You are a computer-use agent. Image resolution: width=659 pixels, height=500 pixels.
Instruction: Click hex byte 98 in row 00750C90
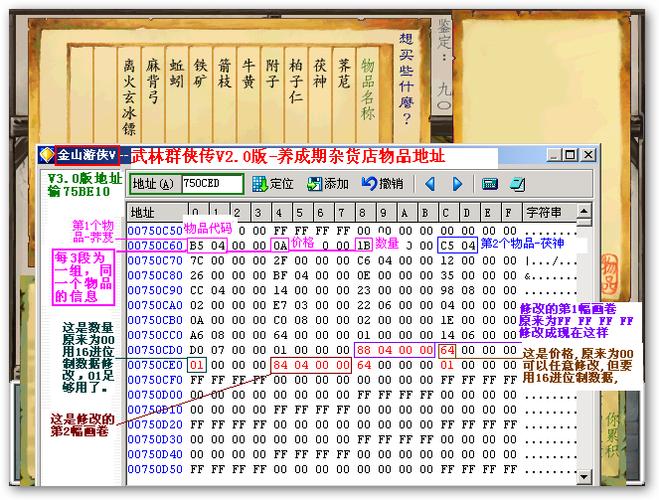tap(447, 290)
